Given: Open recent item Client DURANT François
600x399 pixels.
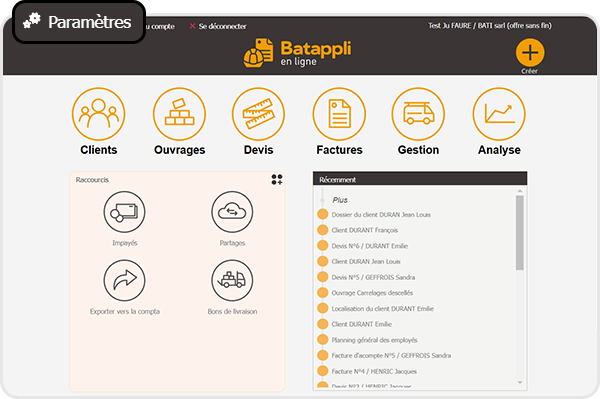Looking at the screenshot, I should 365,230.
